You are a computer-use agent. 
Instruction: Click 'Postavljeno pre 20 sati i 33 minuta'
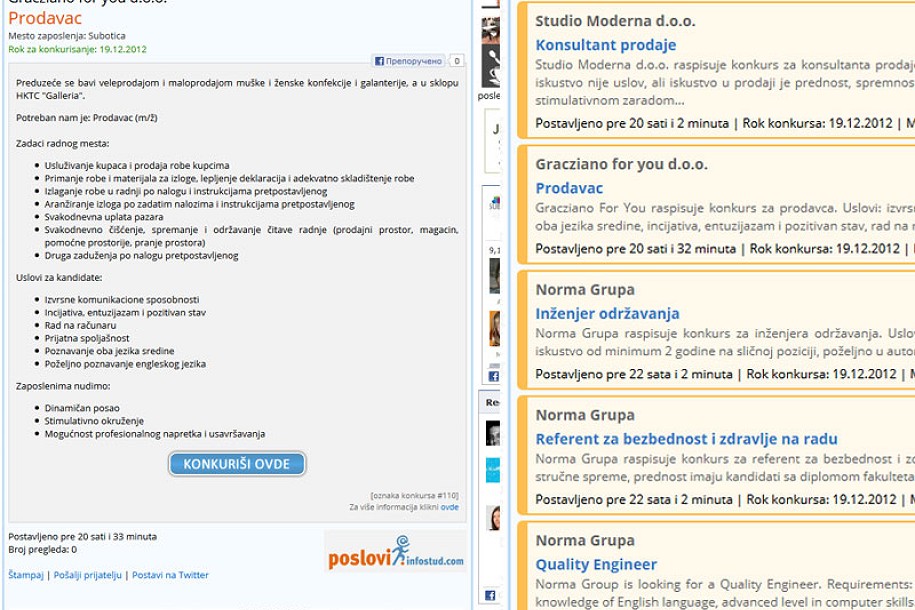82,536
